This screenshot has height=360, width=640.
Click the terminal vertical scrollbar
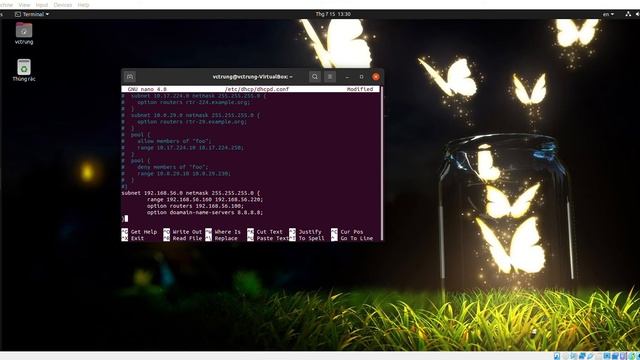(382, 163)
